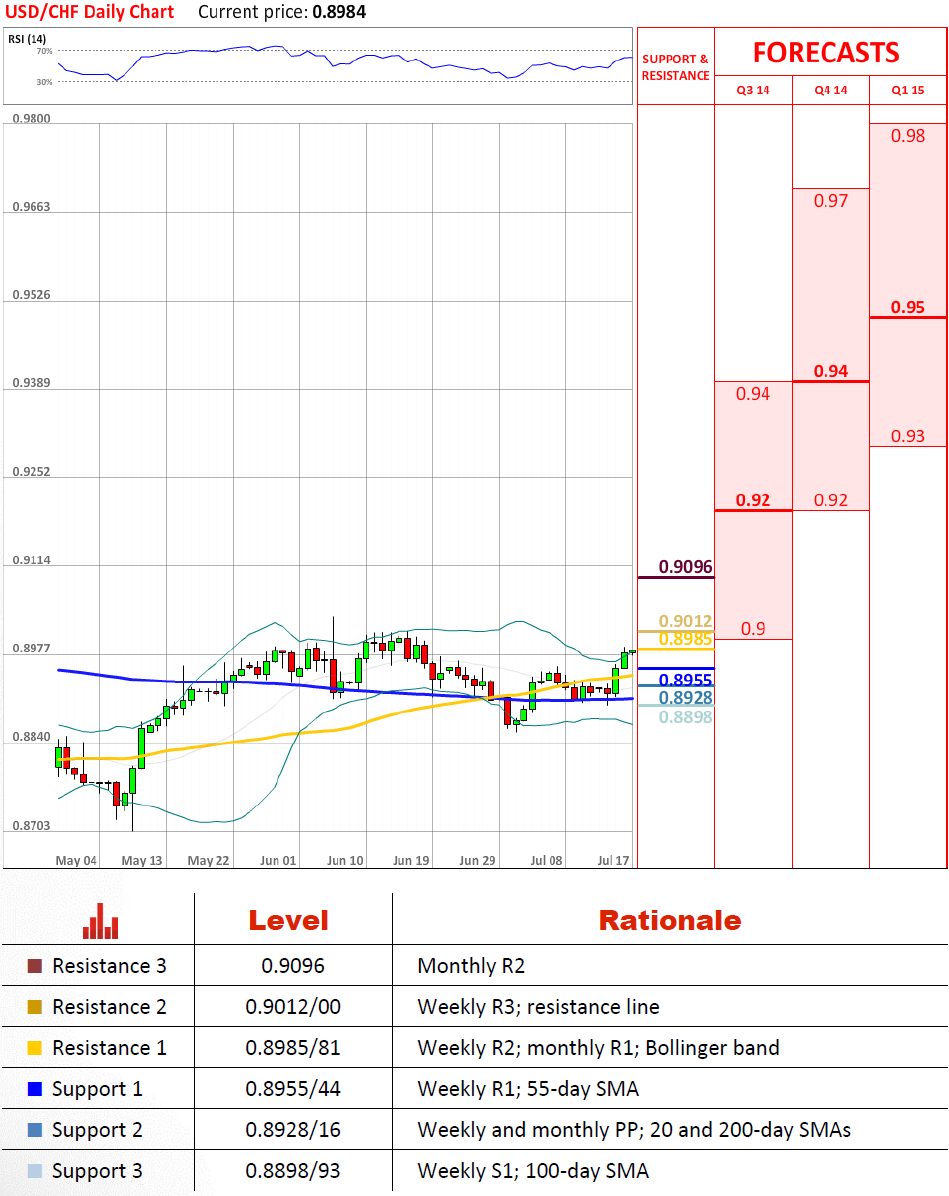The height and width of the screenshot is (1196, 949).
Task: Click the FORECASTS heading
Action: coord(826,52)
